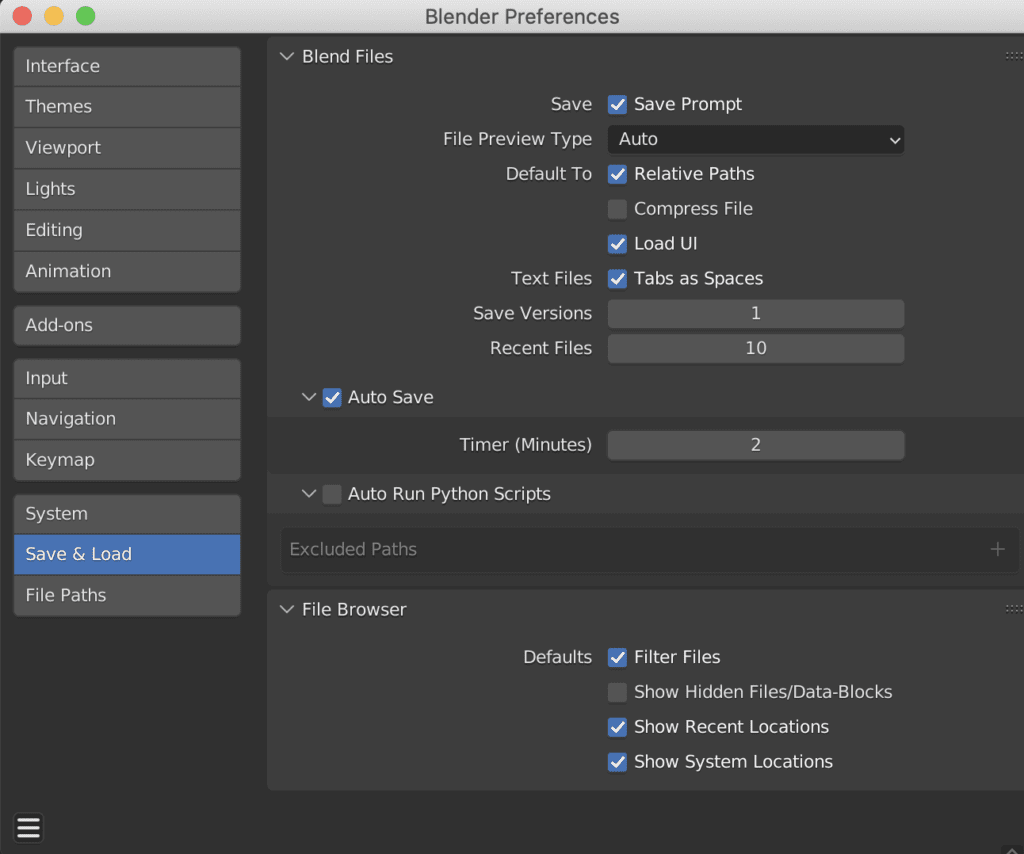Select the Save & Load section
The image size is (1024, 854).
pyautogui.click(x=127, y=554)
